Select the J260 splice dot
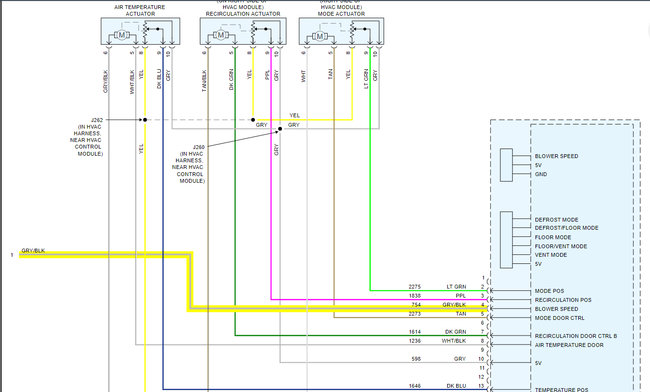 tap(280, 129)
